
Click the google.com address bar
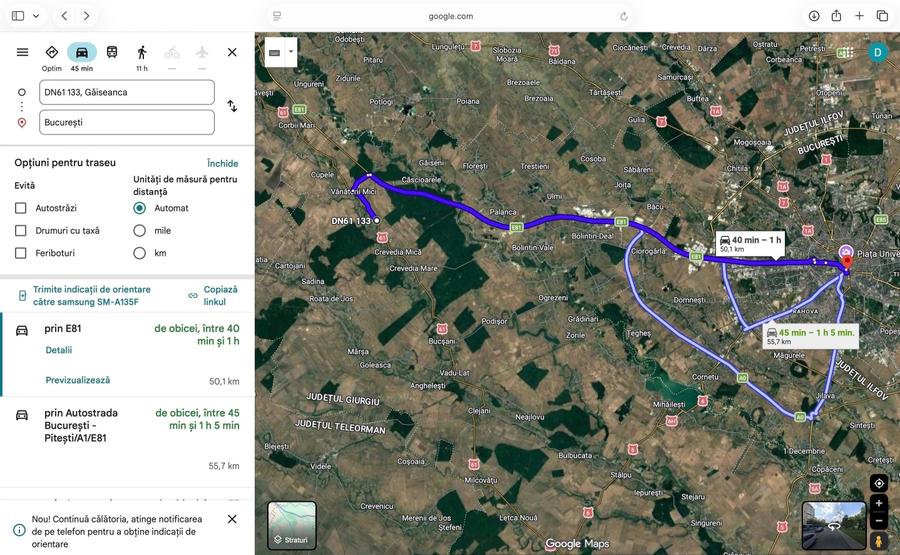click(451, 16)
